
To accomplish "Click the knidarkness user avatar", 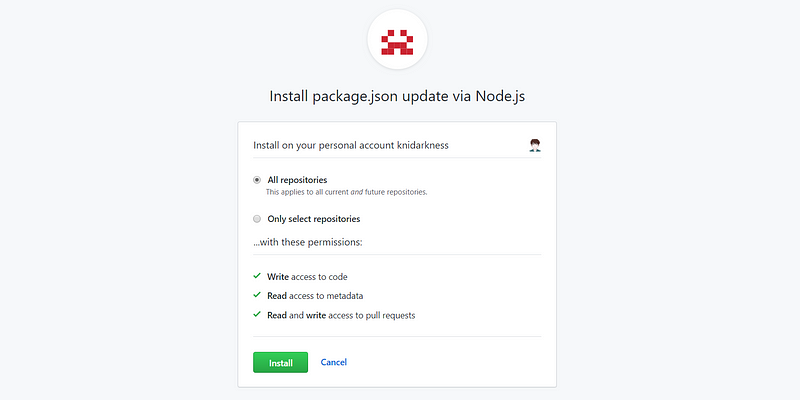I will [535, 145].
